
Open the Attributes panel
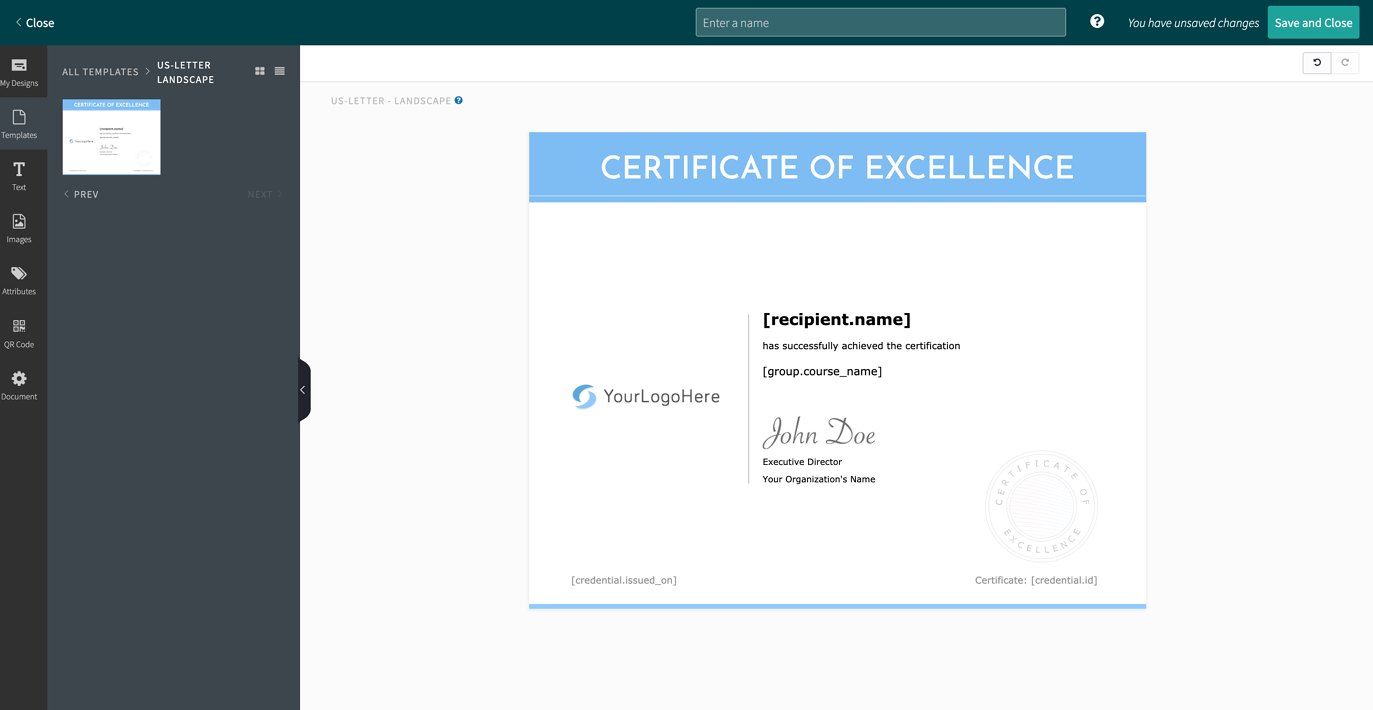[x=19, y=280]
